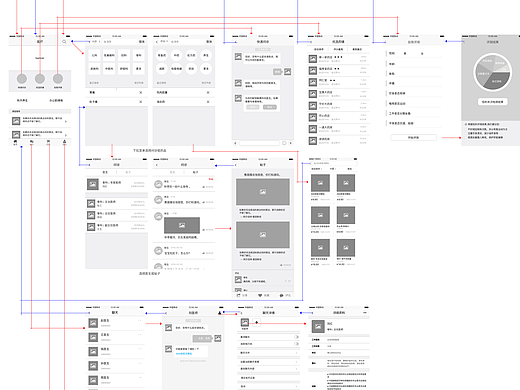
Task: Open the dash menu icon in profile detail header
Action: coord(365,313)
